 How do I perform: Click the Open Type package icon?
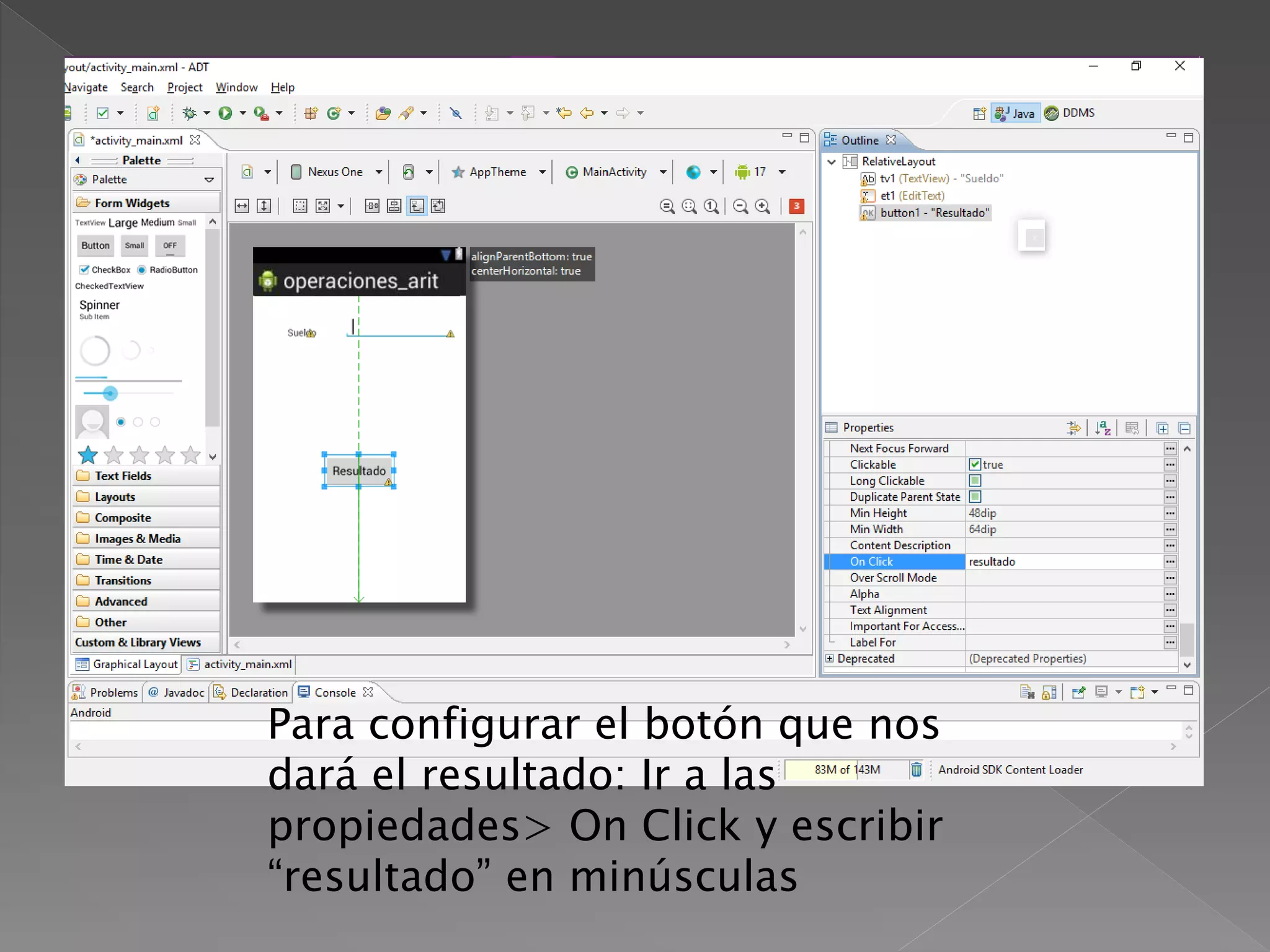(x=383, y=113)
